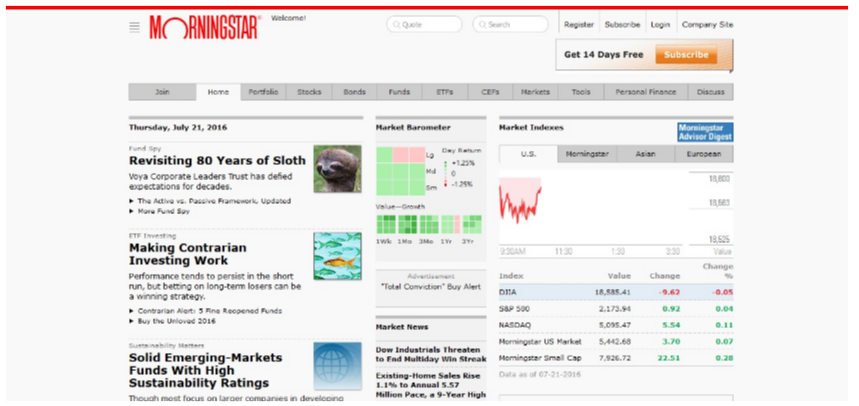859x406 pixels.
Task: Select the DJIA index row
Action: (616, 292)
